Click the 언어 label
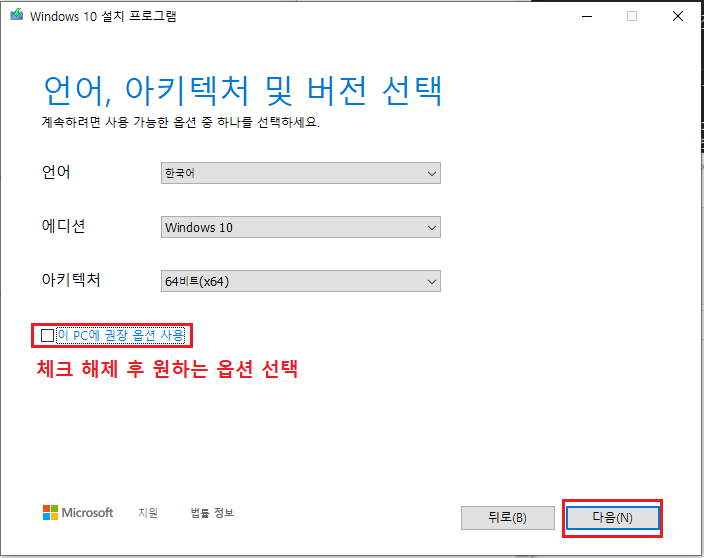The image size is (704, 558). [56, 172]
